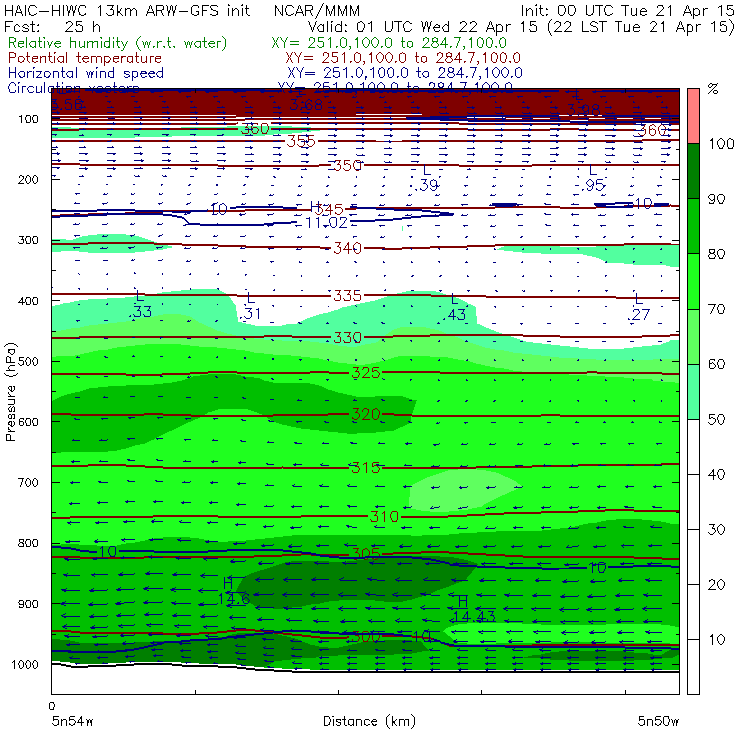Click the 'L .43' wind minimum label

pos(454,307)
